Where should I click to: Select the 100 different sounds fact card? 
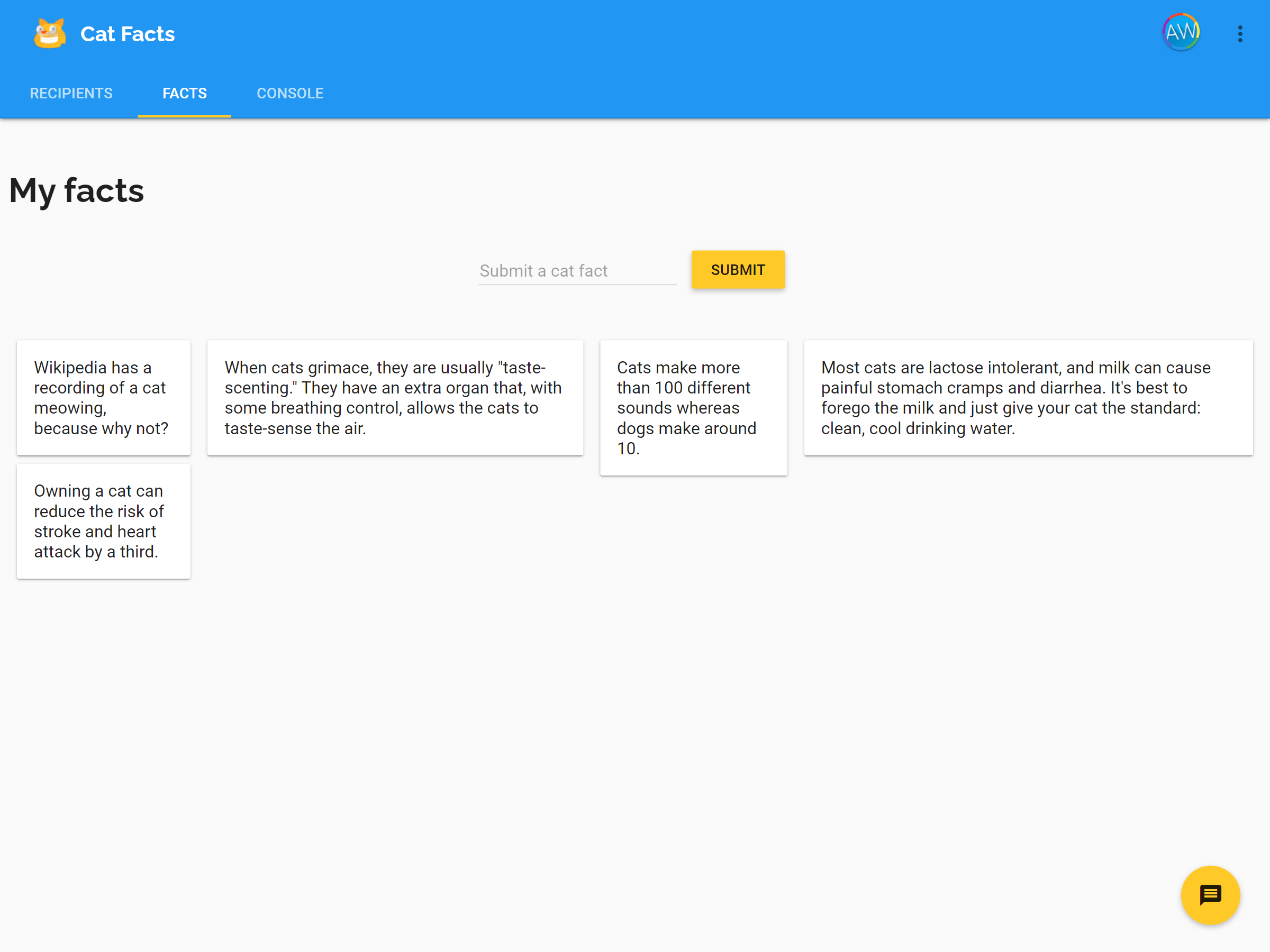coord(693,407)
